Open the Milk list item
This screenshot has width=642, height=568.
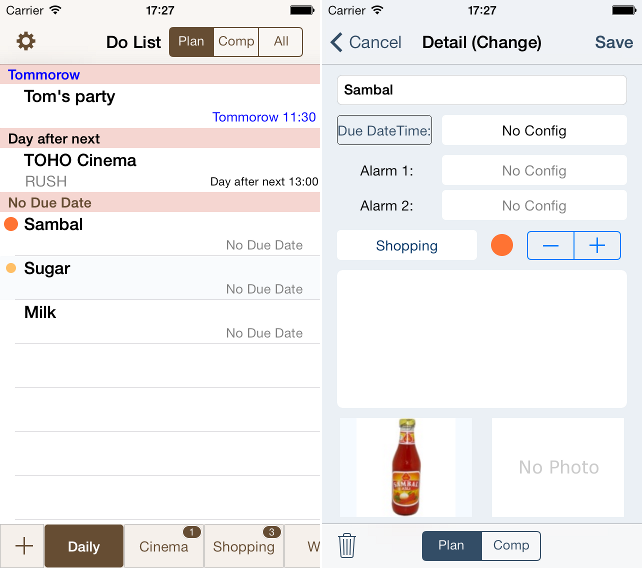160,322
